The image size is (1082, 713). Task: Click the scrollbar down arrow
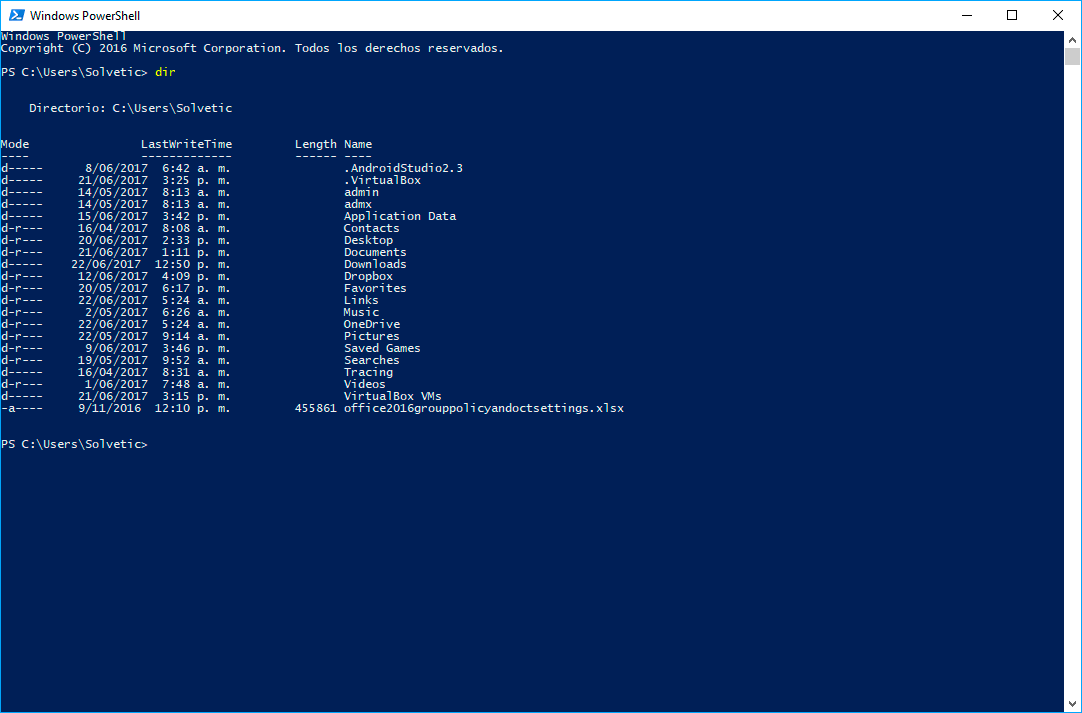click(x=1072, y=704)
